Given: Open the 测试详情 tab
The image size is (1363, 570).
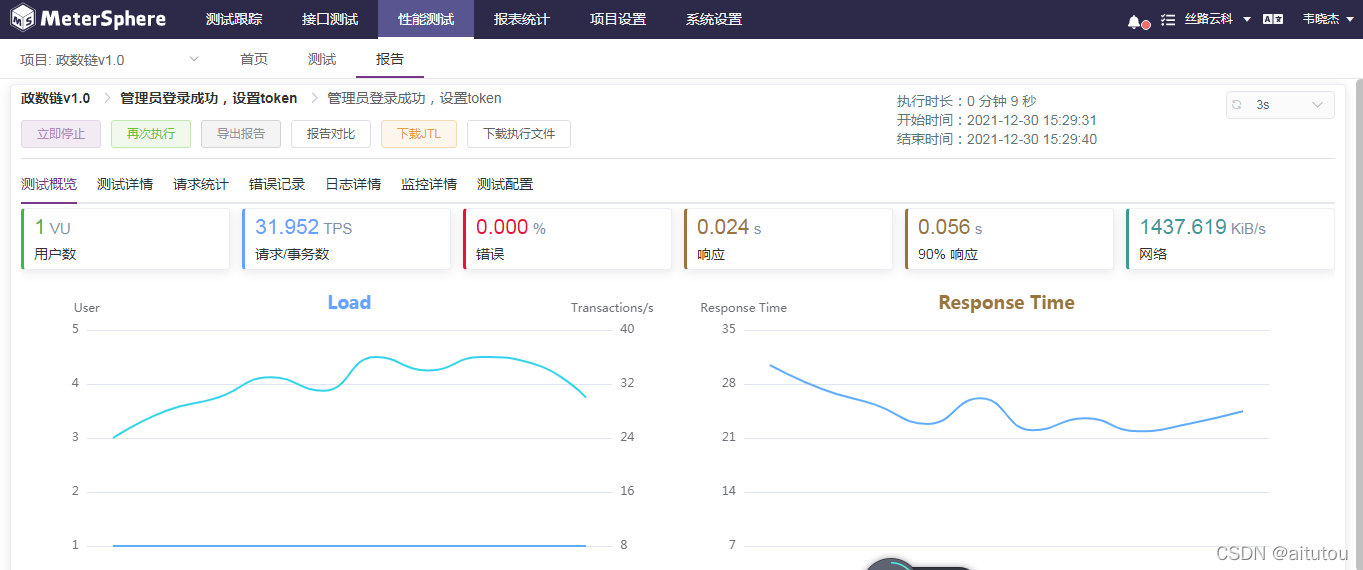Looking at the screenshot, I should 125,184.
